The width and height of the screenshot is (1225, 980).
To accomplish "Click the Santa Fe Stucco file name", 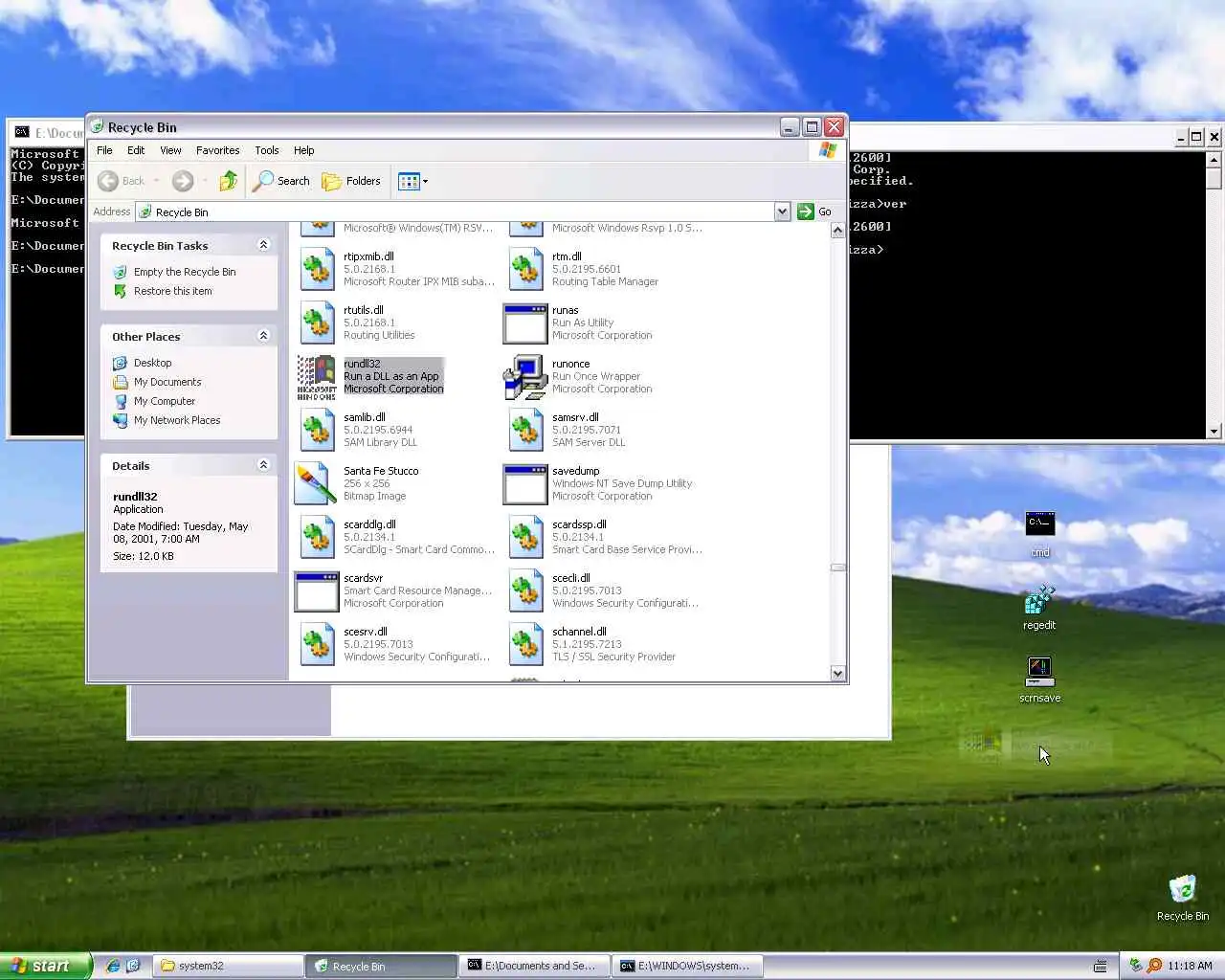I will click(381, 471).
